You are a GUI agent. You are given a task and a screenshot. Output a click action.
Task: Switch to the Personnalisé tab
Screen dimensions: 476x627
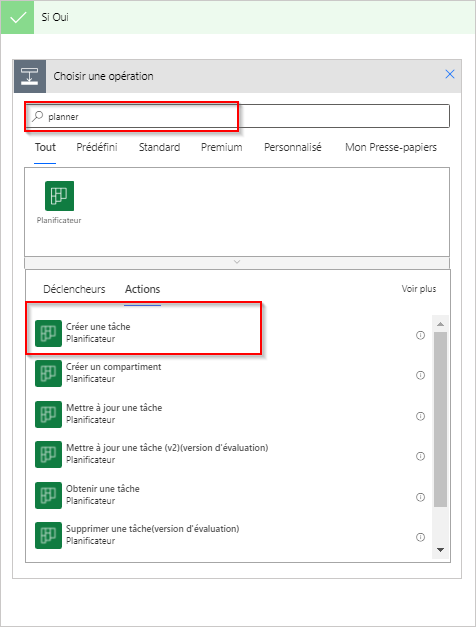[293, 148]
